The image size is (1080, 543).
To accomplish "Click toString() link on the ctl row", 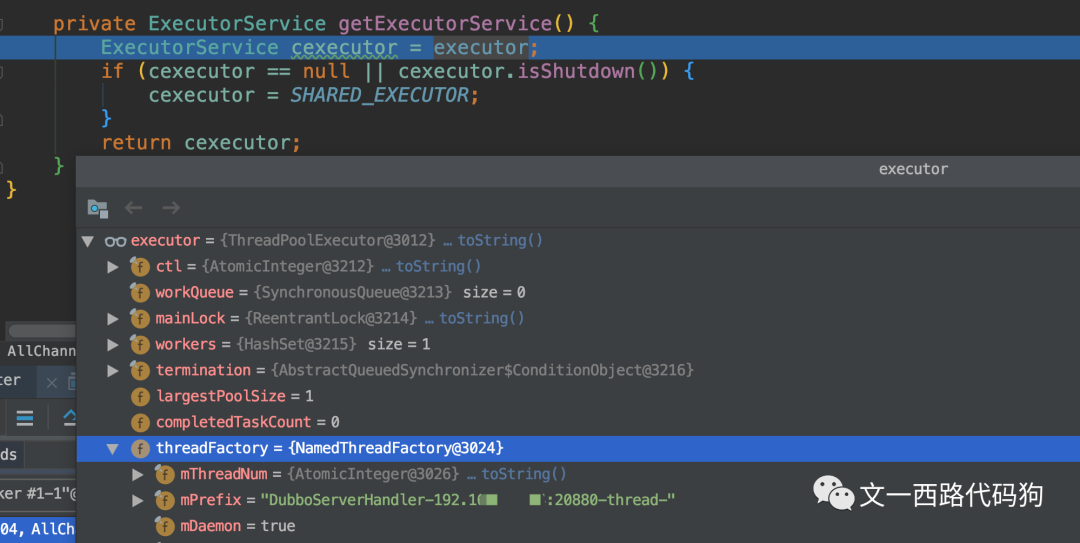I will coord(438,267).
